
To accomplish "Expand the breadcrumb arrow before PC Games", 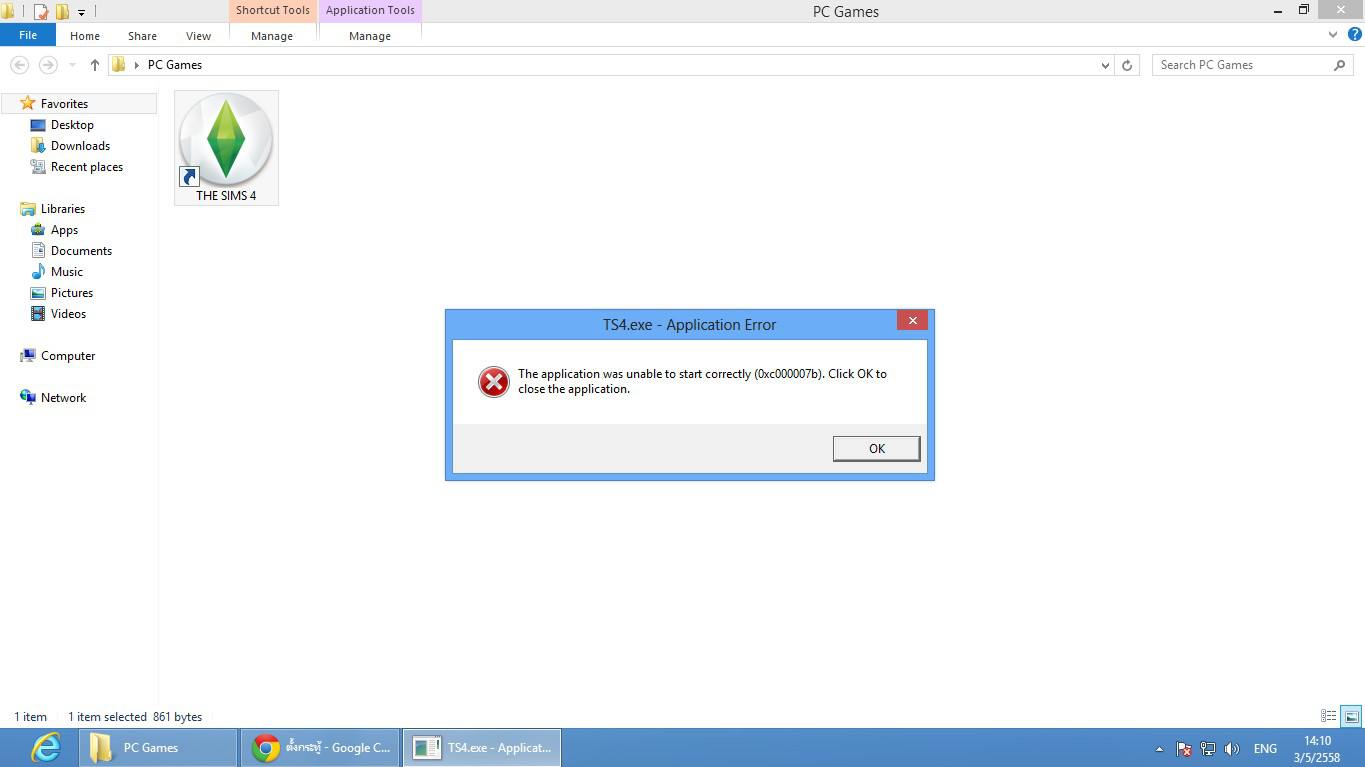I will pyautogui.click(x=137, y=65).
